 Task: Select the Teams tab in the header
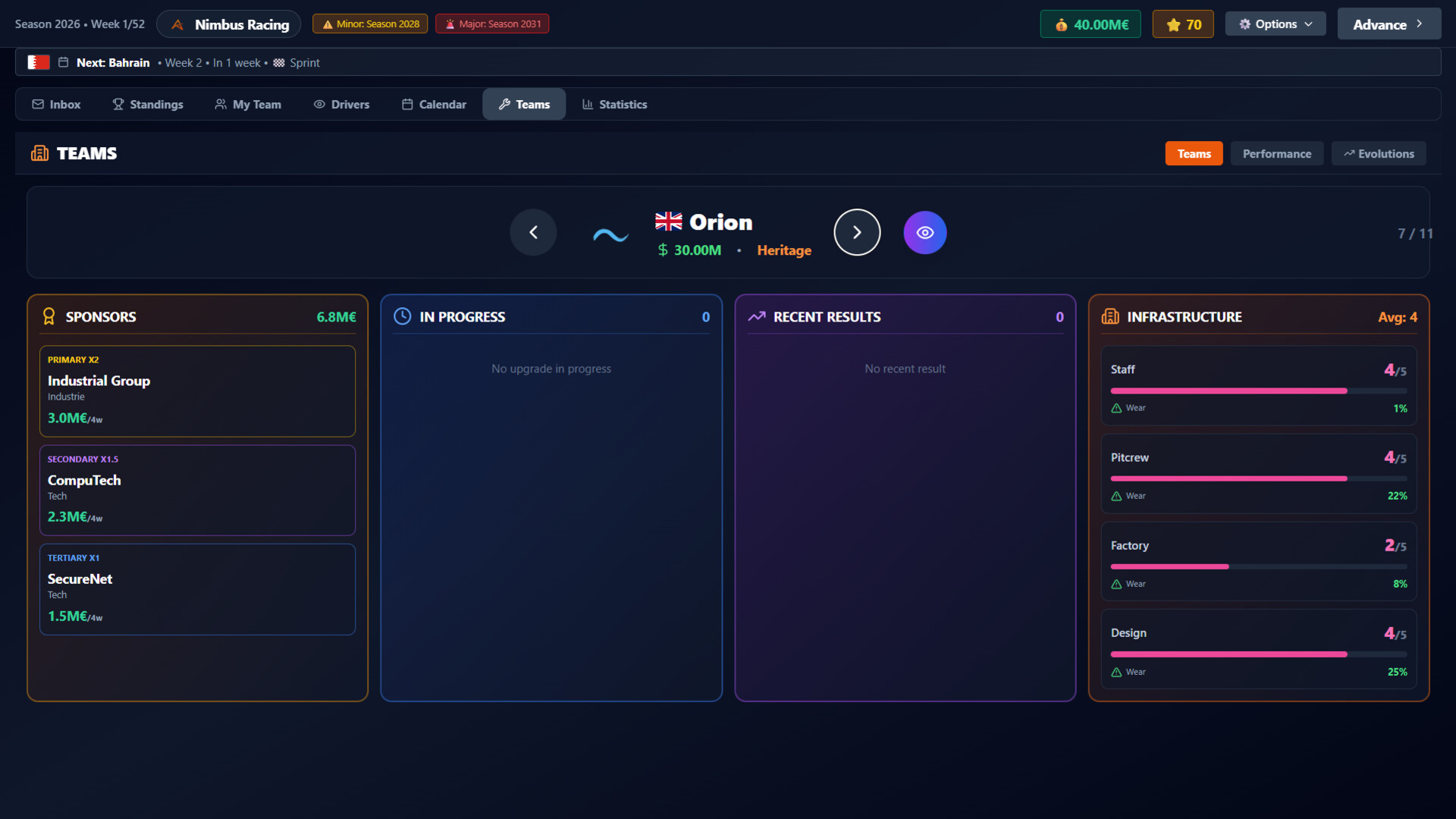click(x=1194, y=153)
